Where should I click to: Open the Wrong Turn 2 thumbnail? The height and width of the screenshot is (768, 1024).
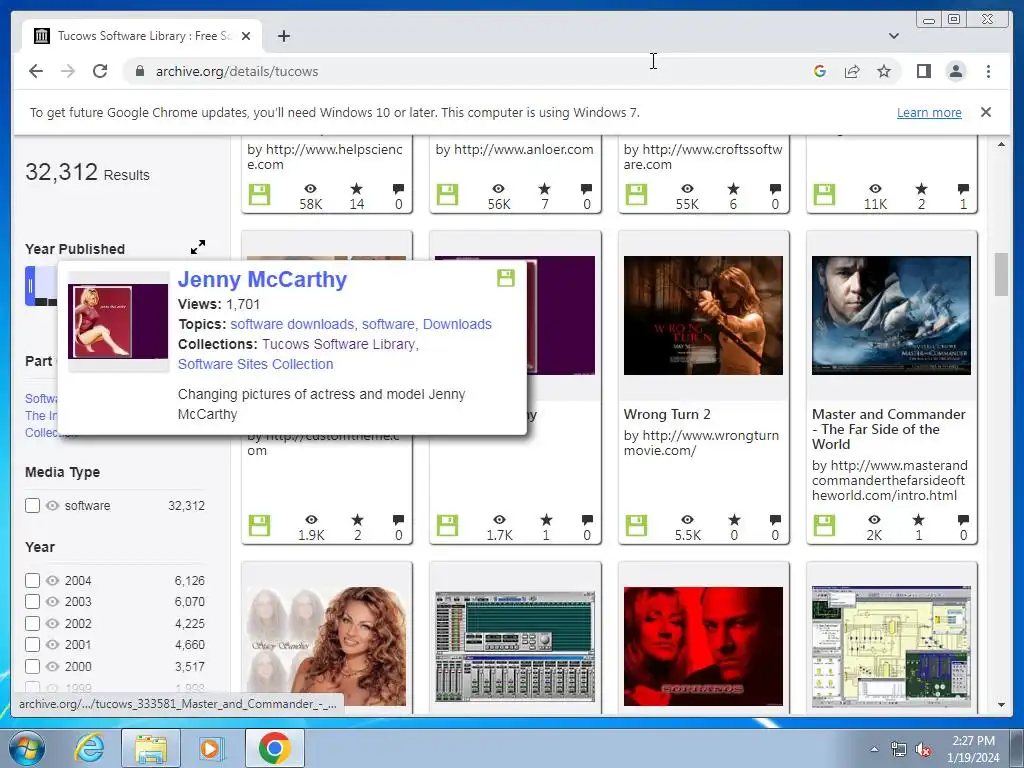tap(703, 315)
